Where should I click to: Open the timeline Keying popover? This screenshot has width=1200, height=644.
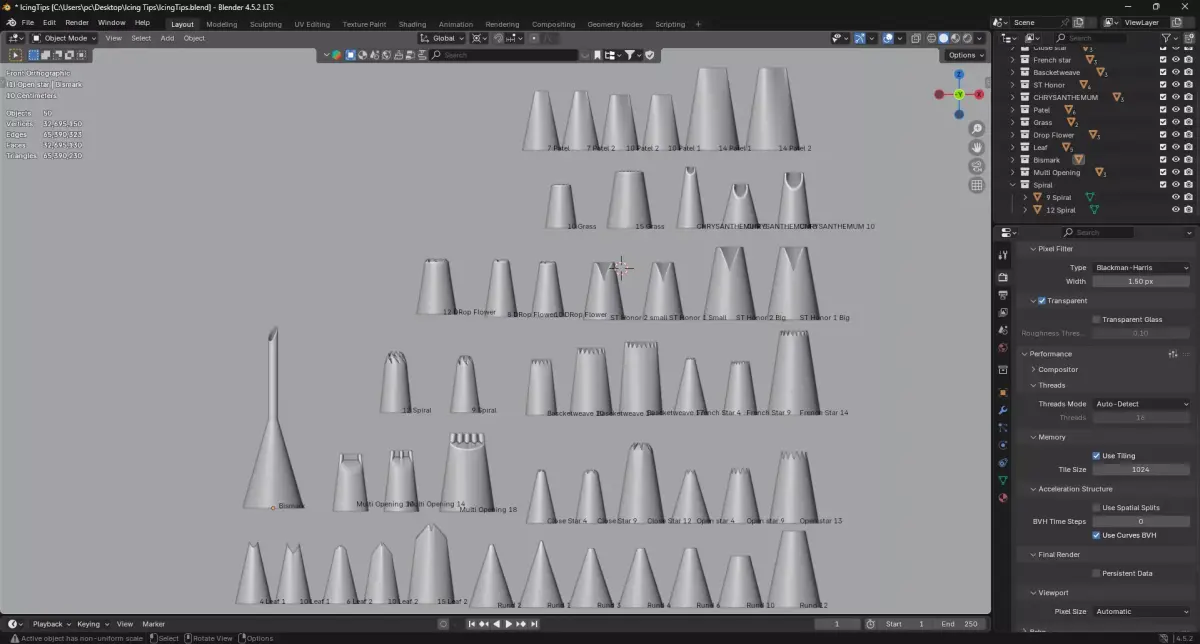point(91,624)
